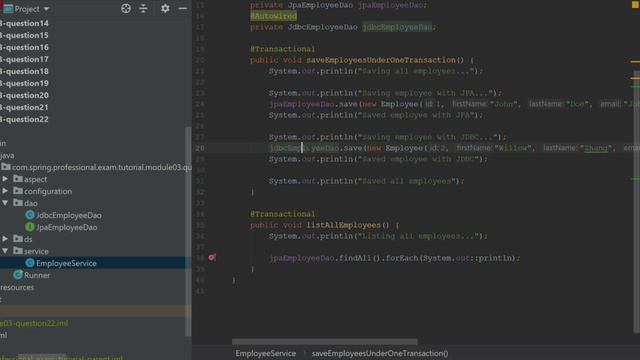Select the resources folder
The width and height of the screenshot is (640, 360).
click(x=17, y=287)
